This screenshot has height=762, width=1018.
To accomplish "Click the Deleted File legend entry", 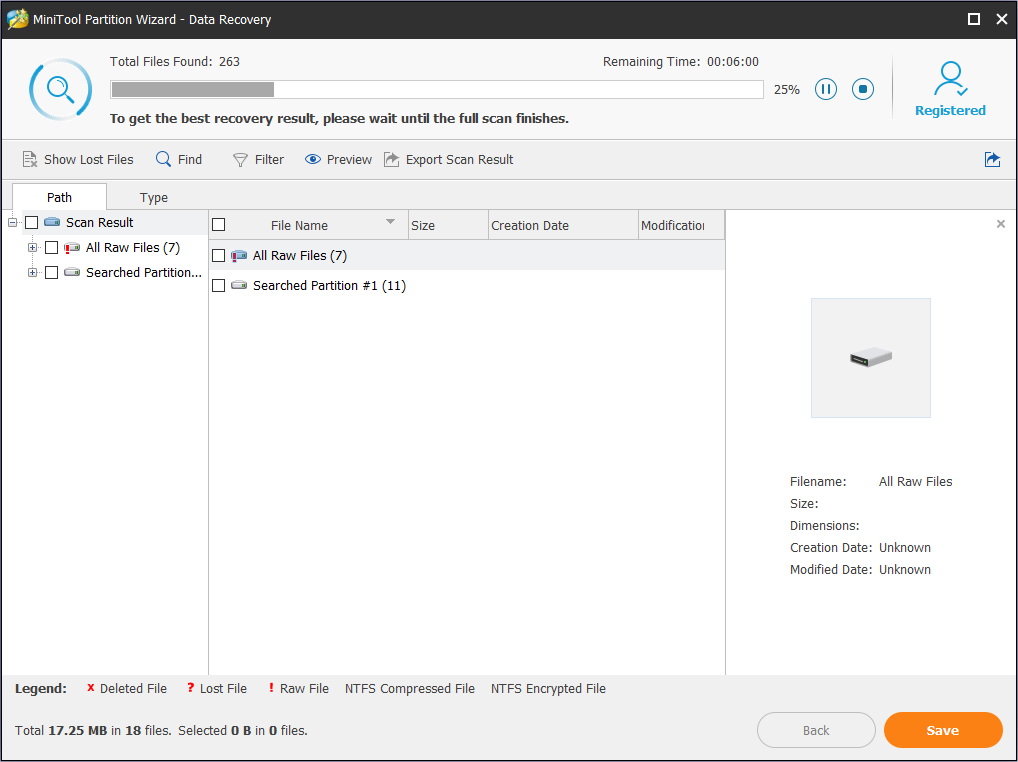I will tap(127, 689).
